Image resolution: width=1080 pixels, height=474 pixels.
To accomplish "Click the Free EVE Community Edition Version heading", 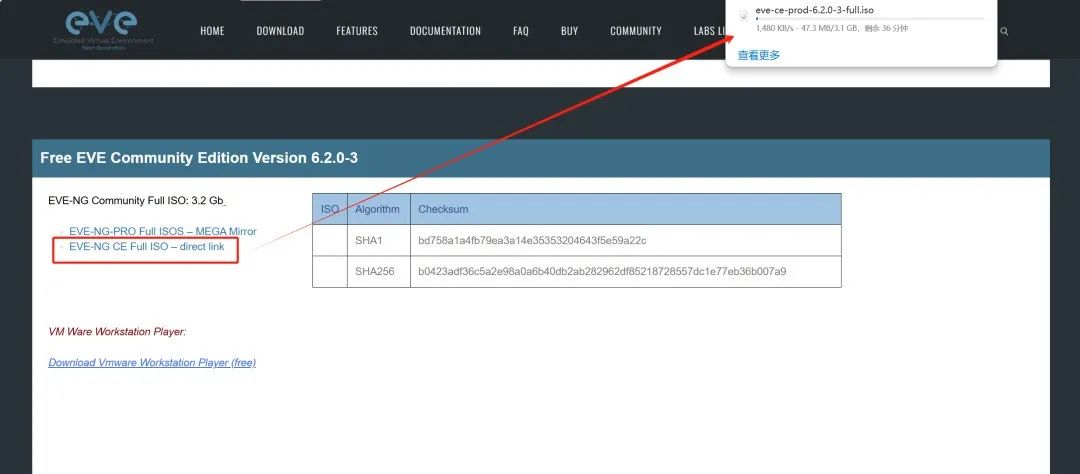I will click(x=198, y=158).
